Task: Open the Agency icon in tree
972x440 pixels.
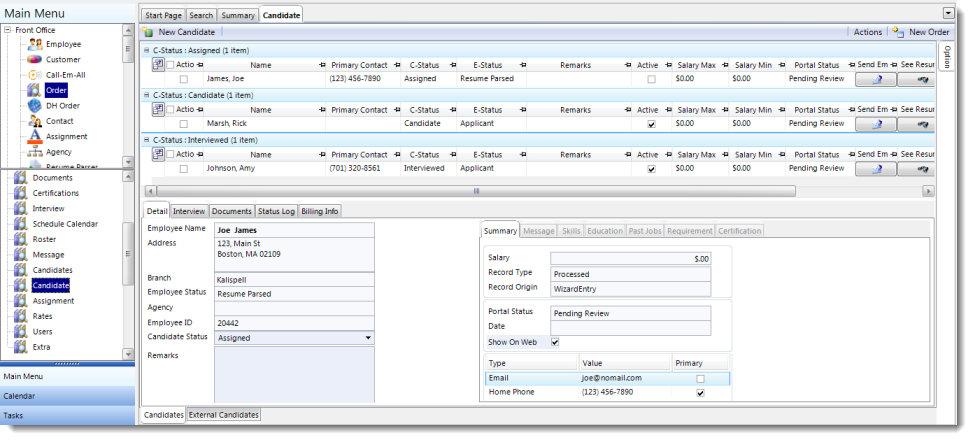Action: point(34,152)
